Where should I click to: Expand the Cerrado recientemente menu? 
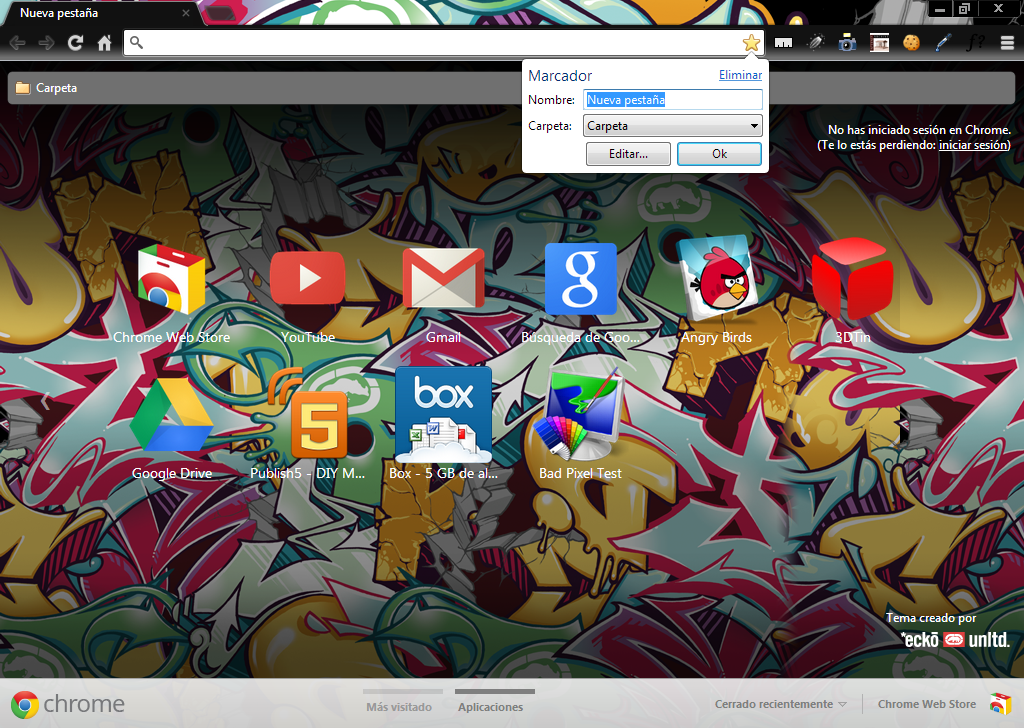[780, 704]
